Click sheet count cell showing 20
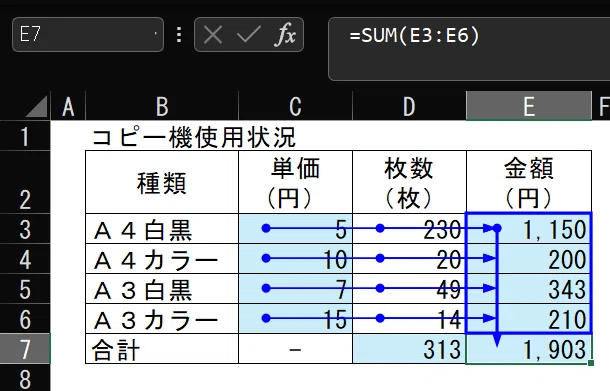The image size is (610, 391). [x=409, y=258]
